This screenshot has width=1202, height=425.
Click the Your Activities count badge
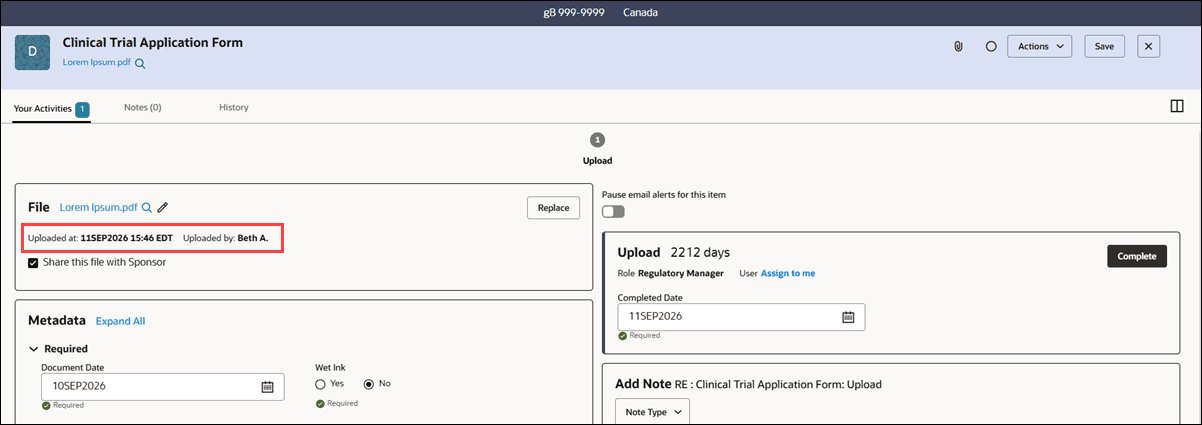click(83, 109)
